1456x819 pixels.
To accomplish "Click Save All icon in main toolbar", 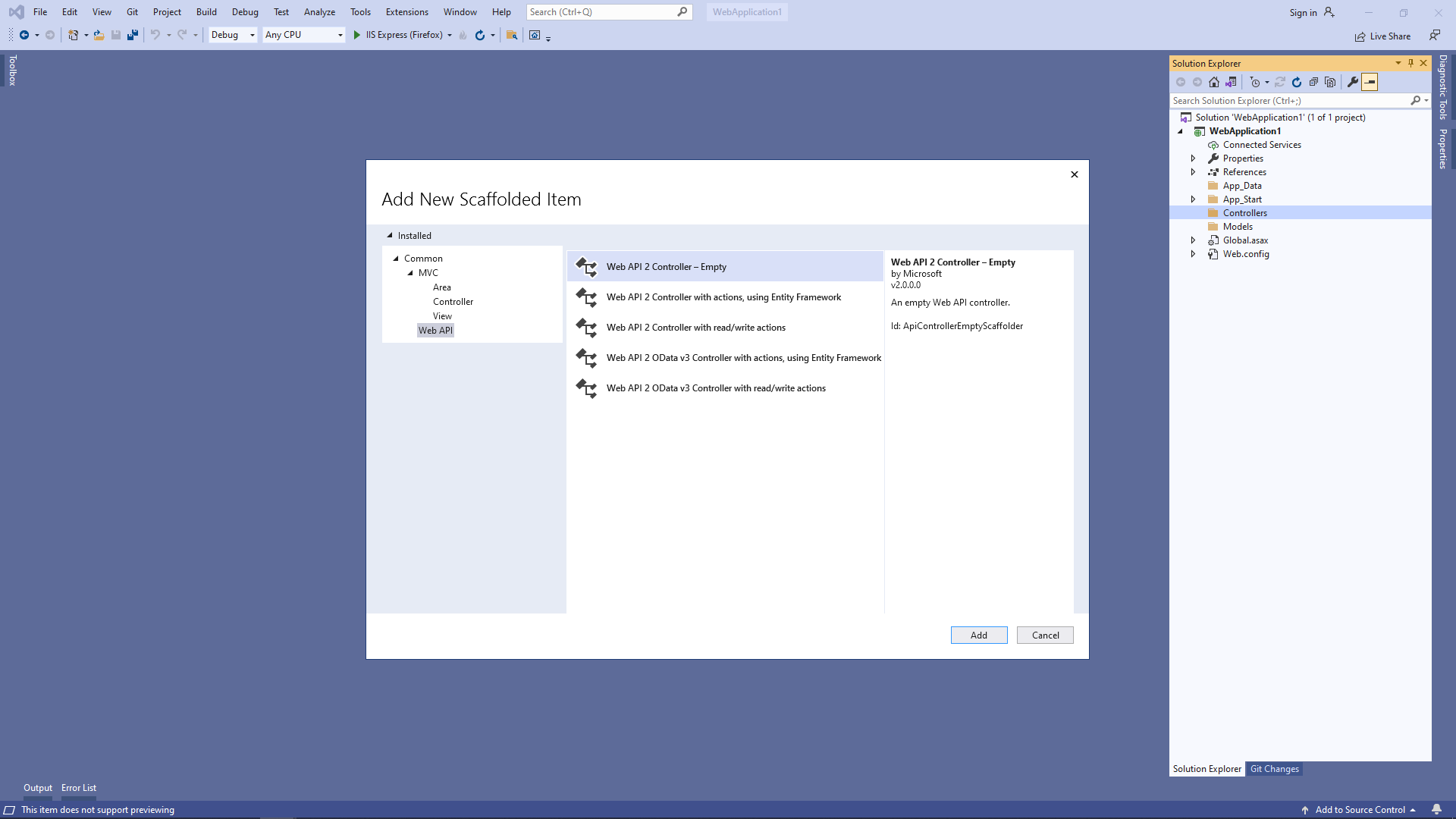I will pyautogui.click(x=133, y=35).
